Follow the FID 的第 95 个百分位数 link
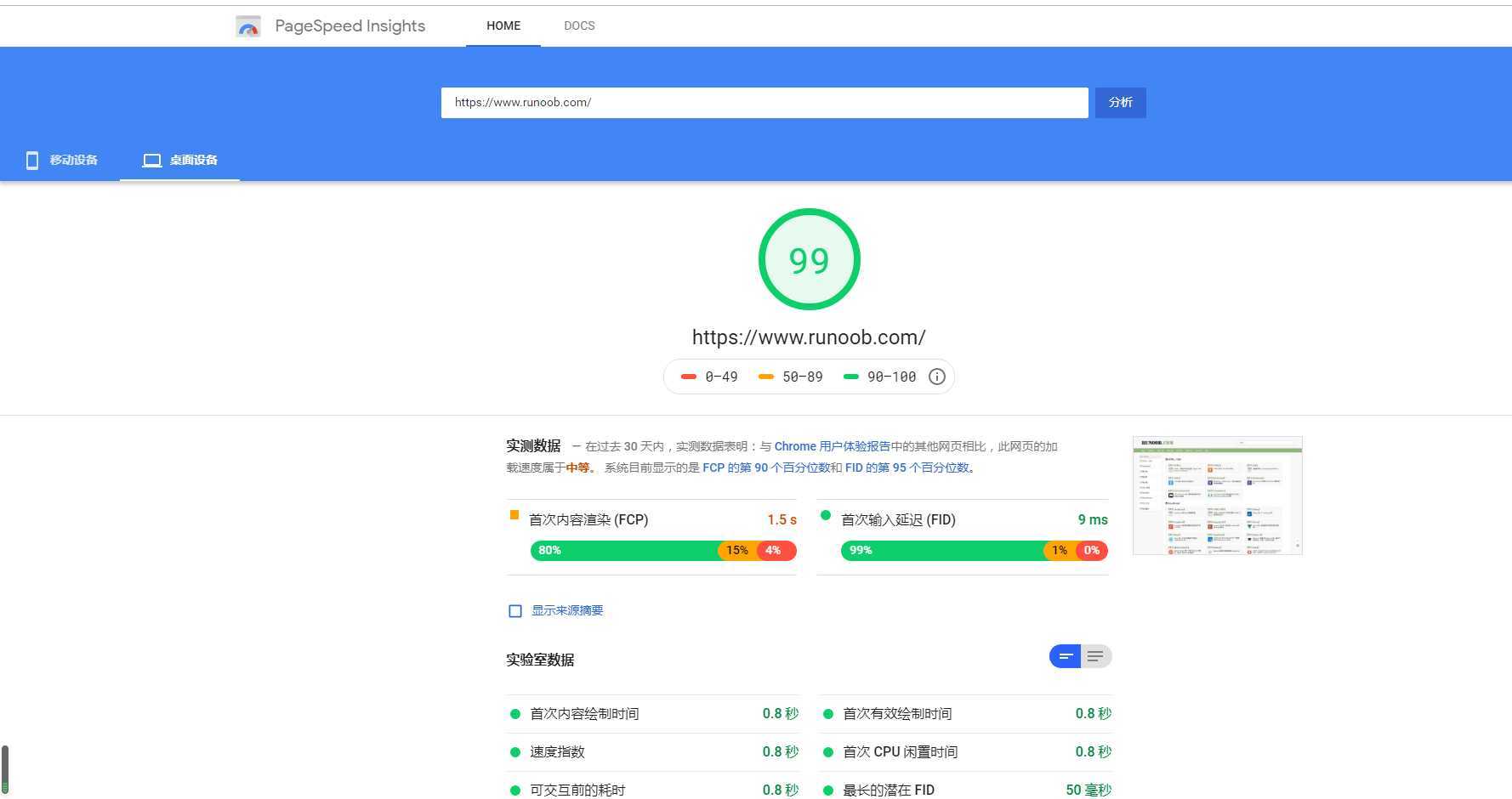This screenshot has width=1512, height=799. click(x=907, y=467)
